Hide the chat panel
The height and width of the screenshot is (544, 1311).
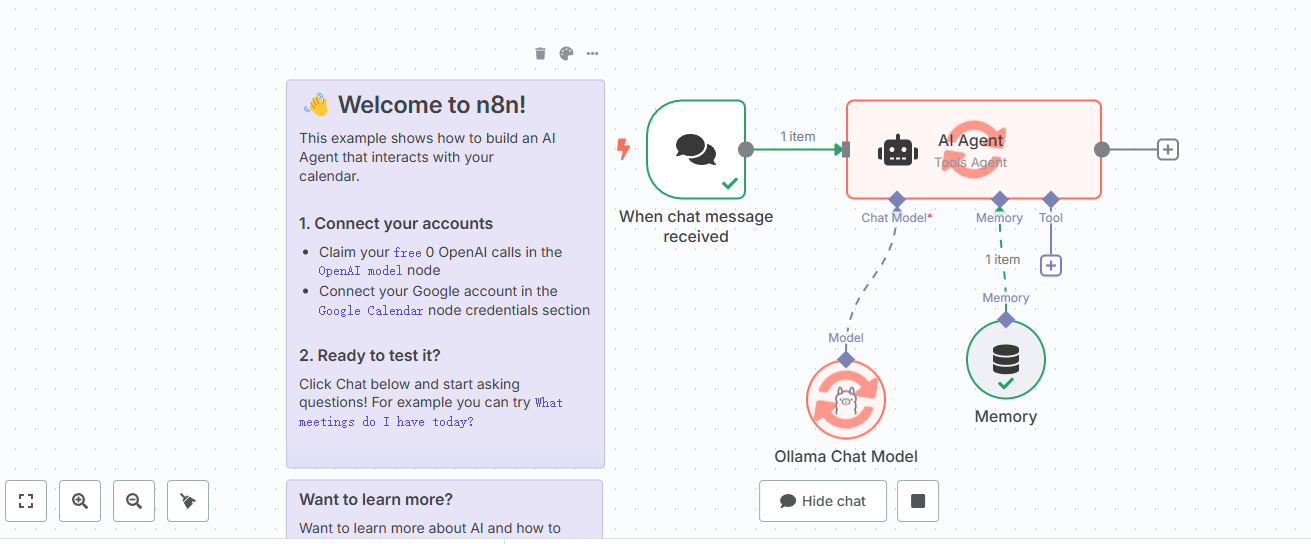coord(823,501)
